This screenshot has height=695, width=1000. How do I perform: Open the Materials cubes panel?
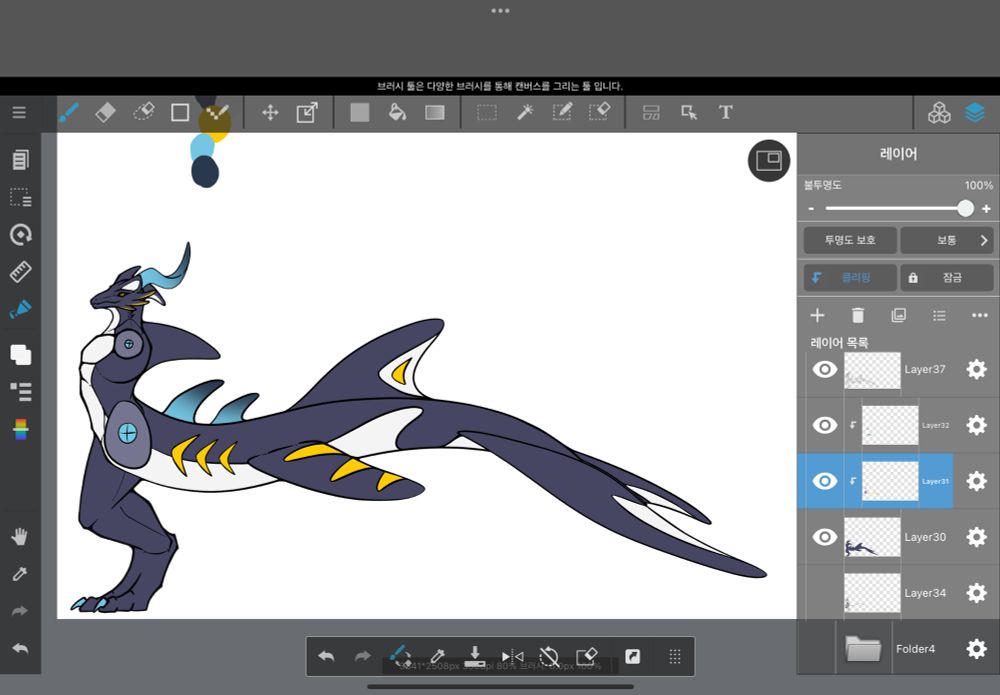click(939, 113)
